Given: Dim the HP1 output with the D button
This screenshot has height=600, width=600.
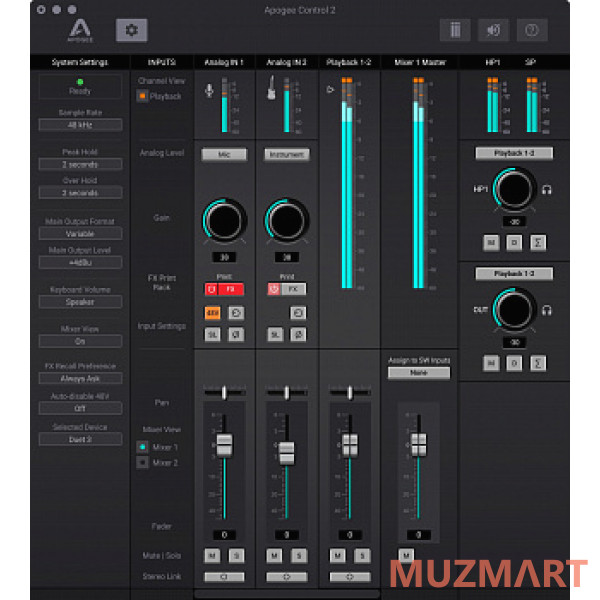Looking at the screenshot, I should [x=514, y=243].
